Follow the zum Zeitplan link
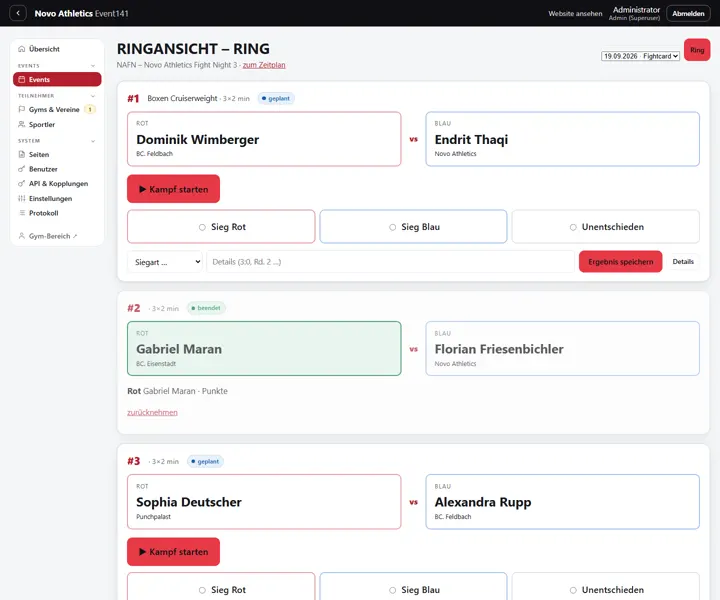The width and height of the screenshot is (720, 600). click(x=264, y=65)
